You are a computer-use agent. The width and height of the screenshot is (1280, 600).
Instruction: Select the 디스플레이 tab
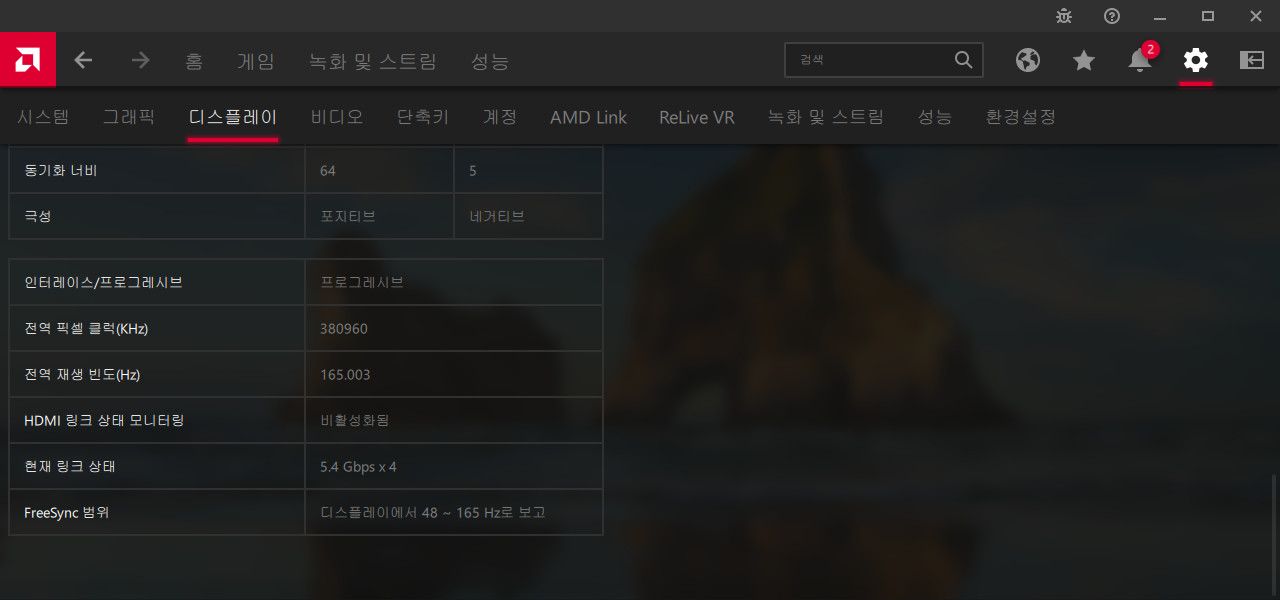233,117
